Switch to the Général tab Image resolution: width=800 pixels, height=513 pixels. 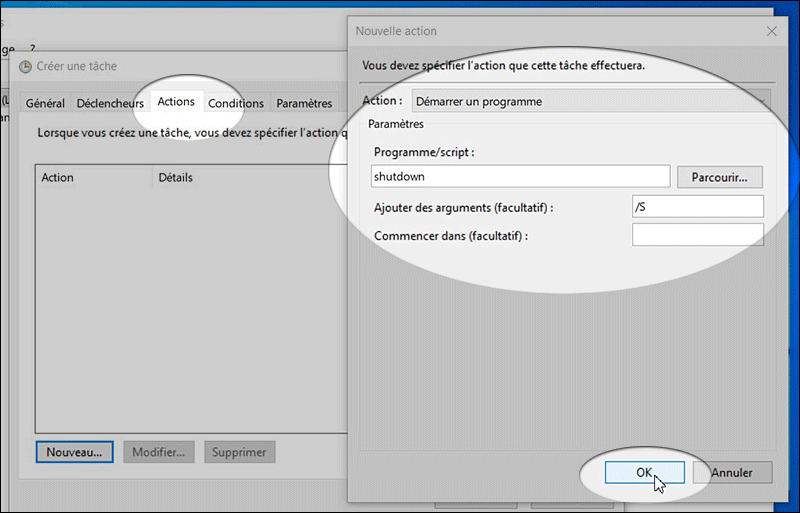[45, 103]
